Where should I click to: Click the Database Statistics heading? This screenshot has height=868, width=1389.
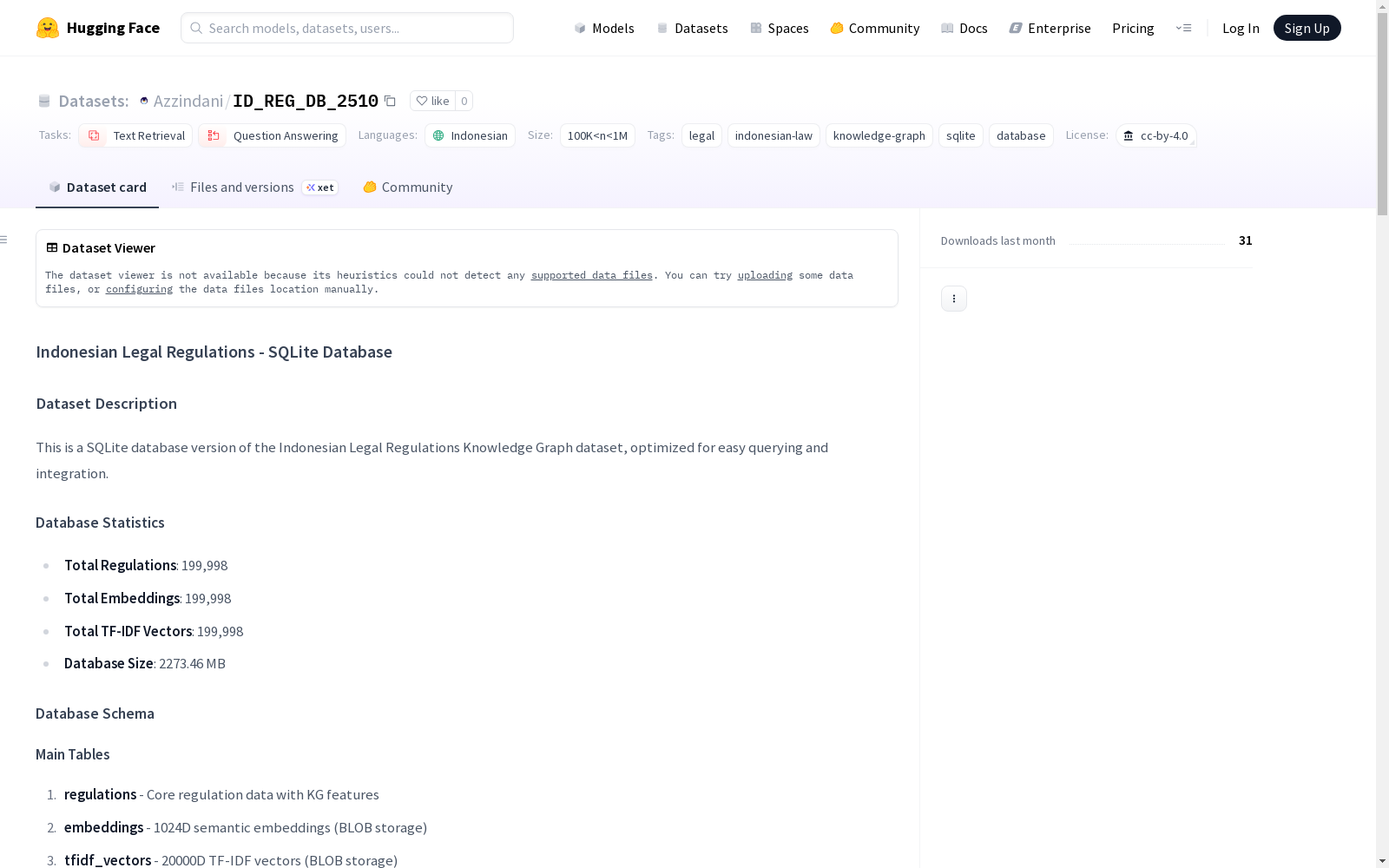100,523
